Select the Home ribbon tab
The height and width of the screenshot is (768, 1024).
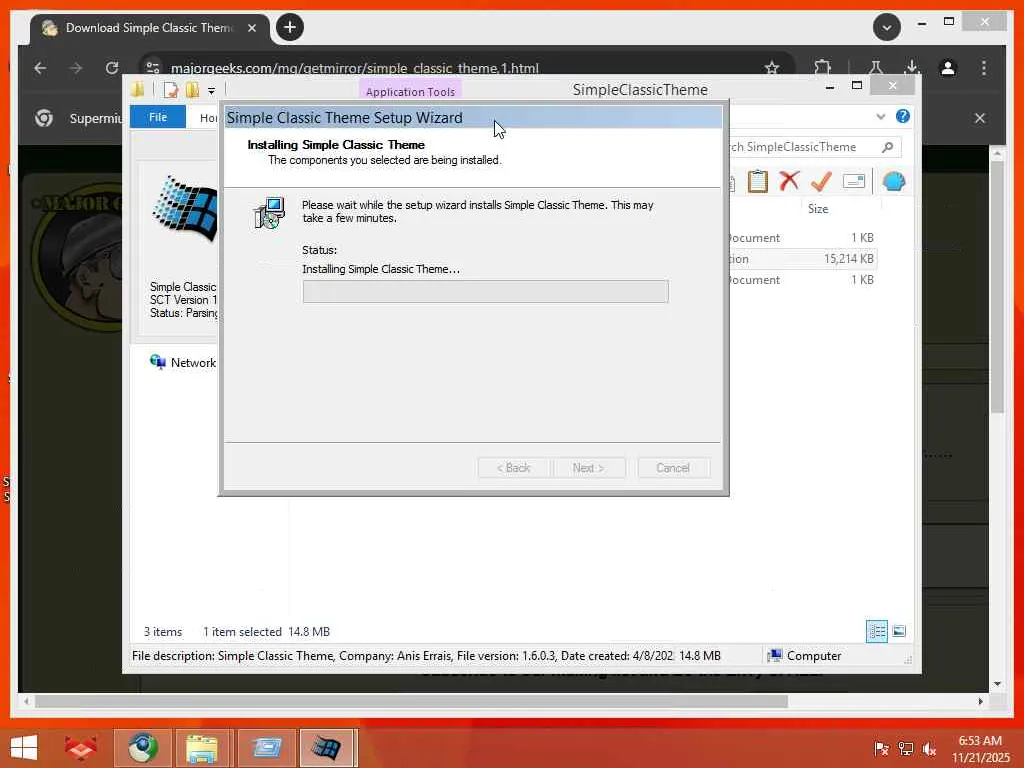[208, 118]
